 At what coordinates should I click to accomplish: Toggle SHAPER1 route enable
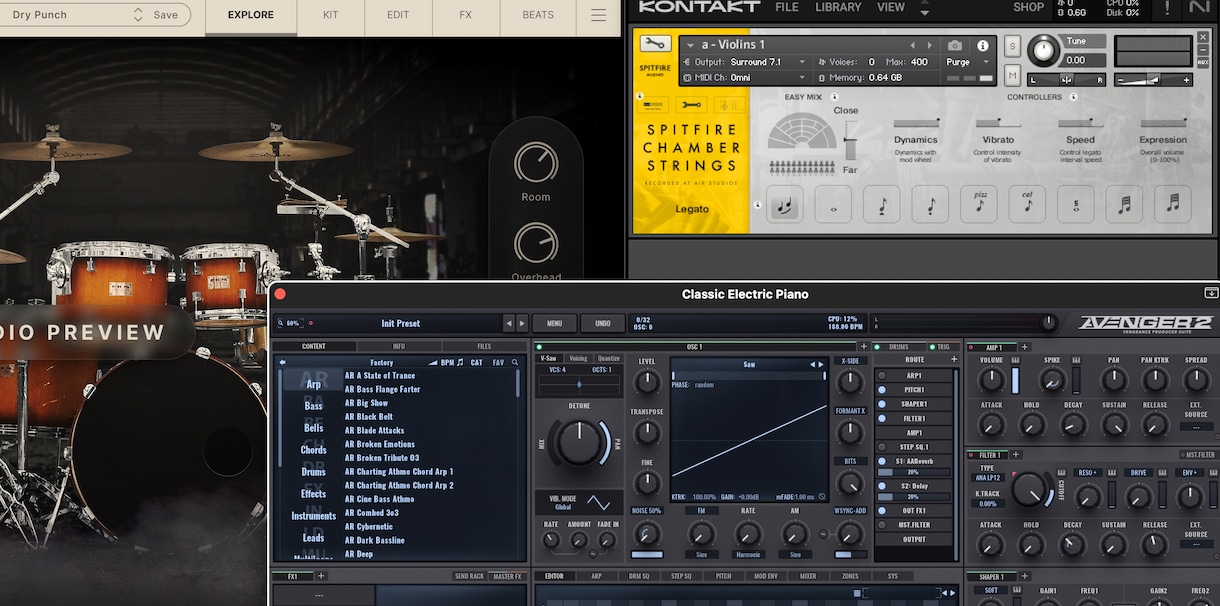(882, 404)
